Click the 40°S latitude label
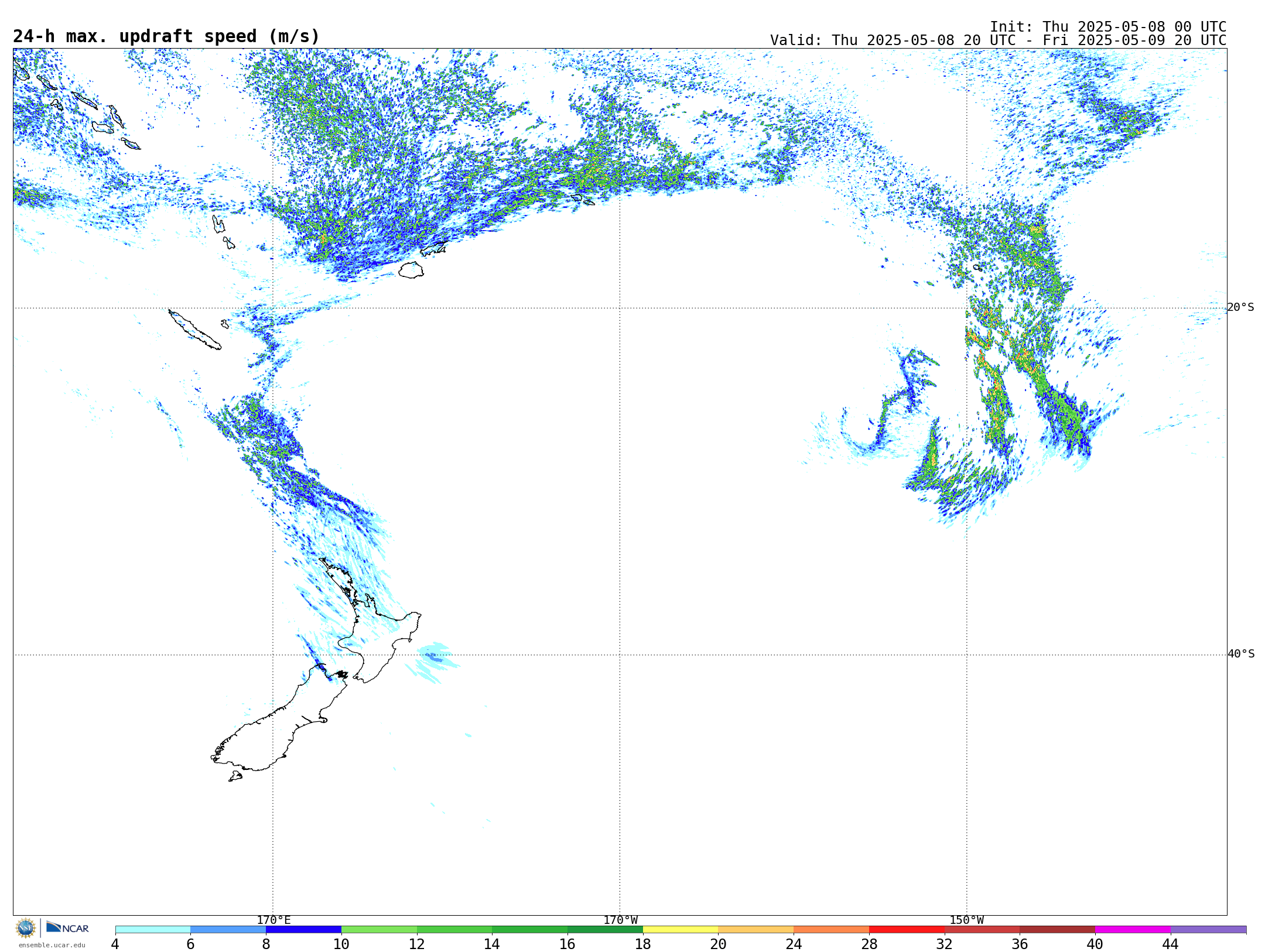This screenshot has height=952, width=1265. click(1241, 654)
